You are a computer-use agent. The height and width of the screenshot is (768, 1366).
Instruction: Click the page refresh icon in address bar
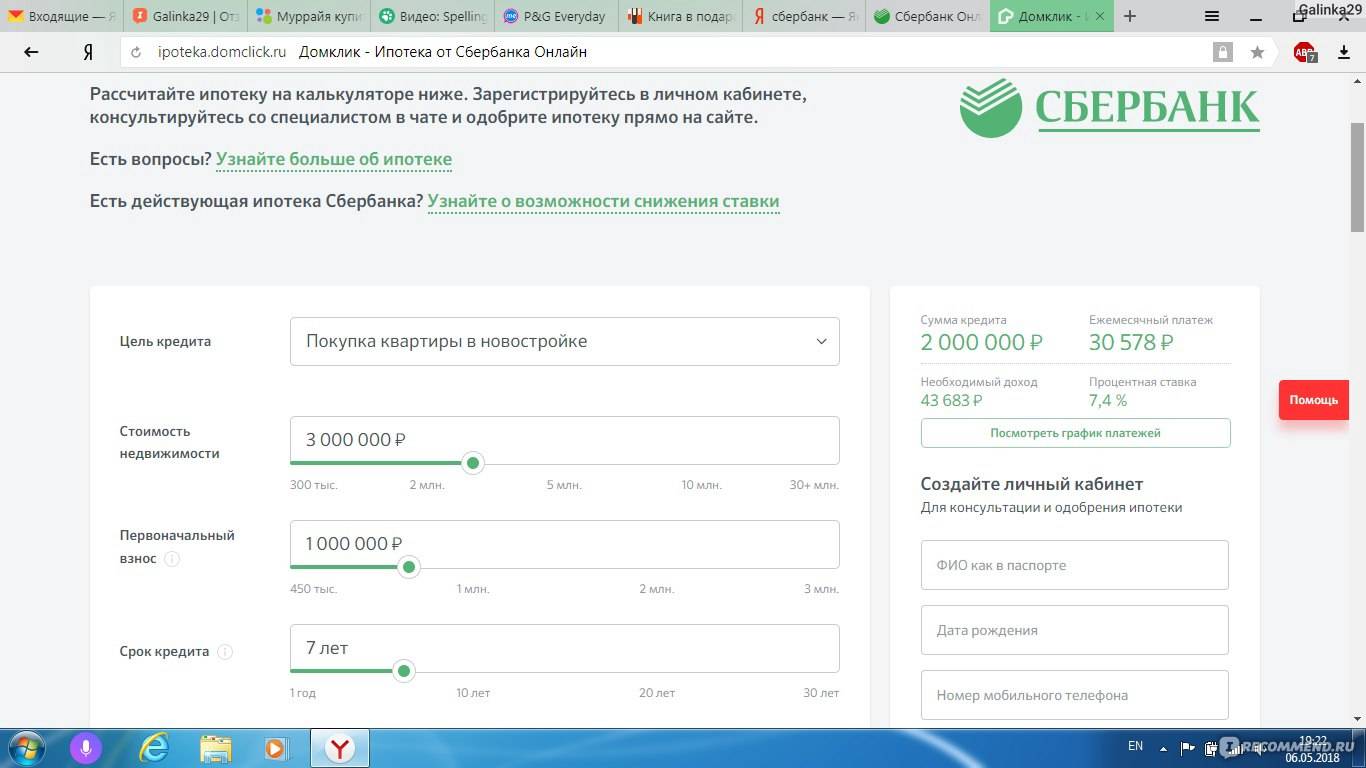[x=137, y=52]
